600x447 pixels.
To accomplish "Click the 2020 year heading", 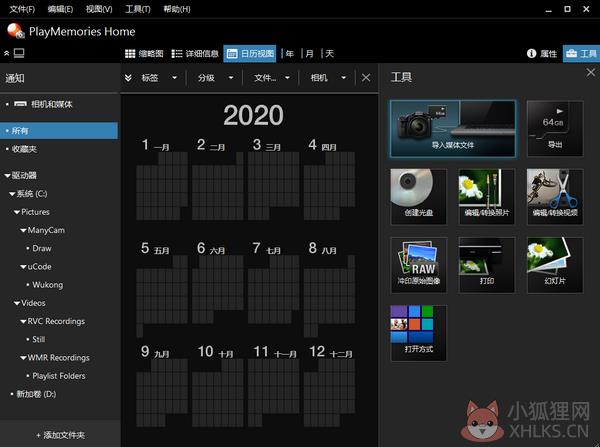I will click(x=253, y=115).
